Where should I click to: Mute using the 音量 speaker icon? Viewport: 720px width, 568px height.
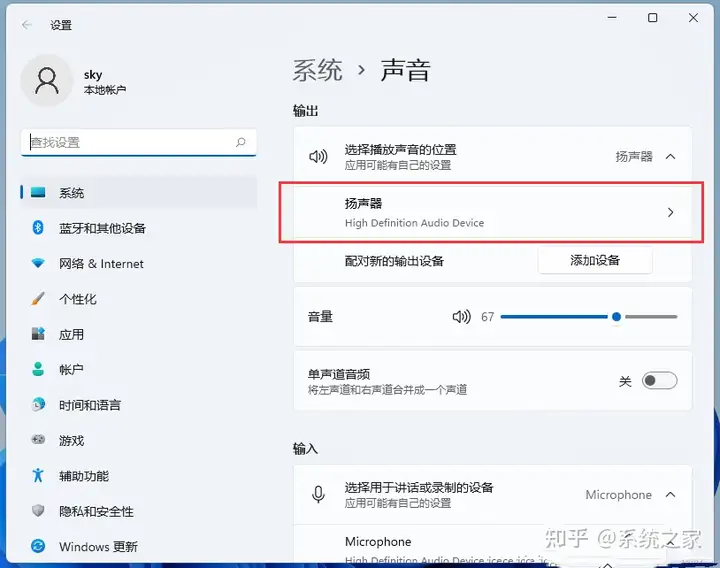[461, 316]
